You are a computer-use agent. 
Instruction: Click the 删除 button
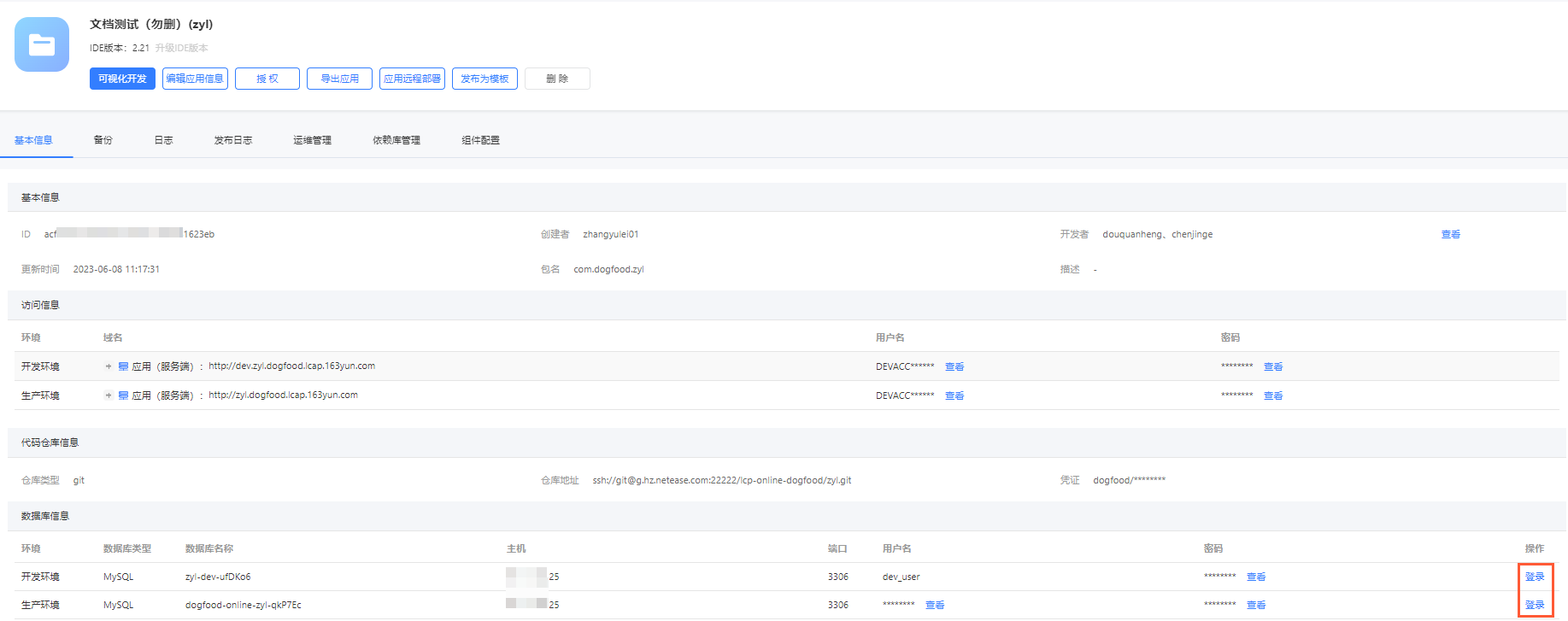(557, 79)
